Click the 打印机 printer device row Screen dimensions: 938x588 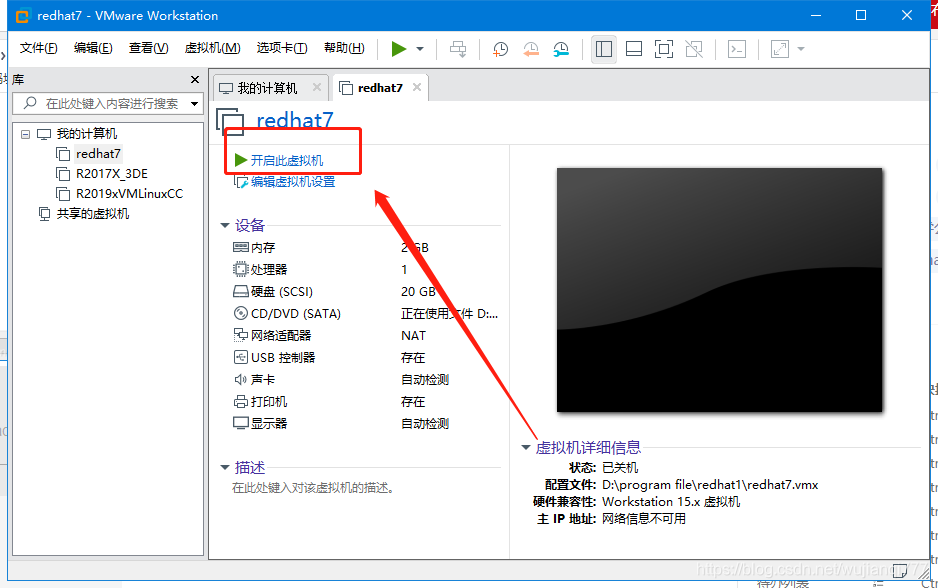pyautogui.click(x=365, y=402)
